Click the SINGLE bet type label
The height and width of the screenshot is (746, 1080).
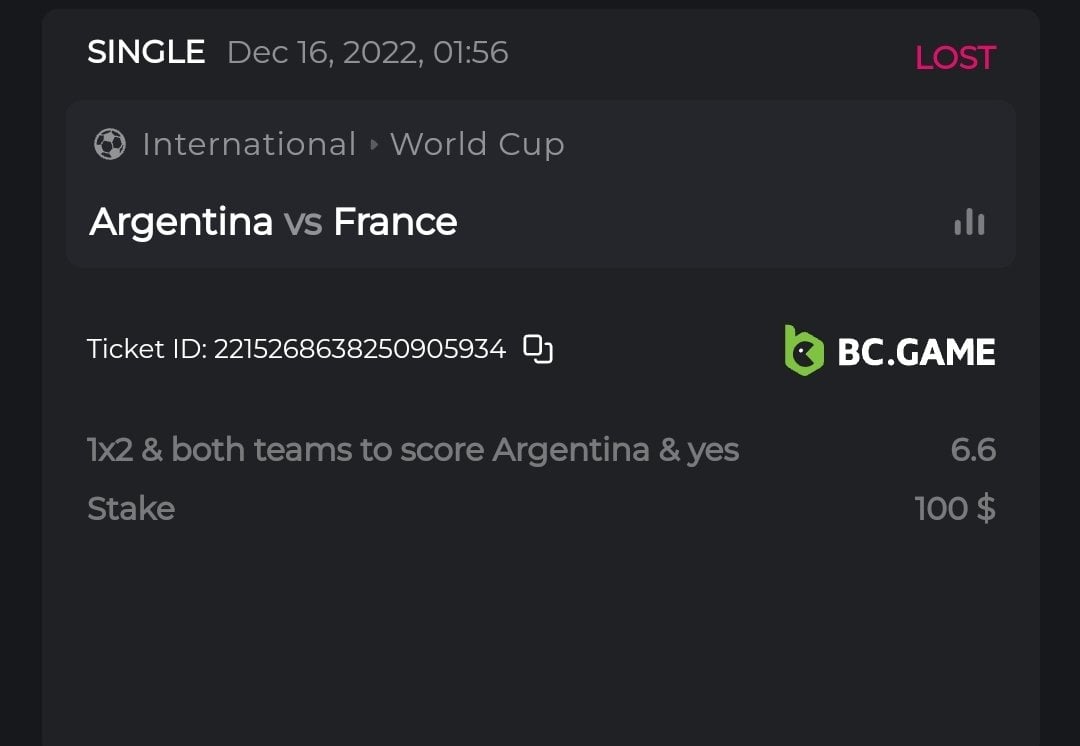tap(146, 52)
